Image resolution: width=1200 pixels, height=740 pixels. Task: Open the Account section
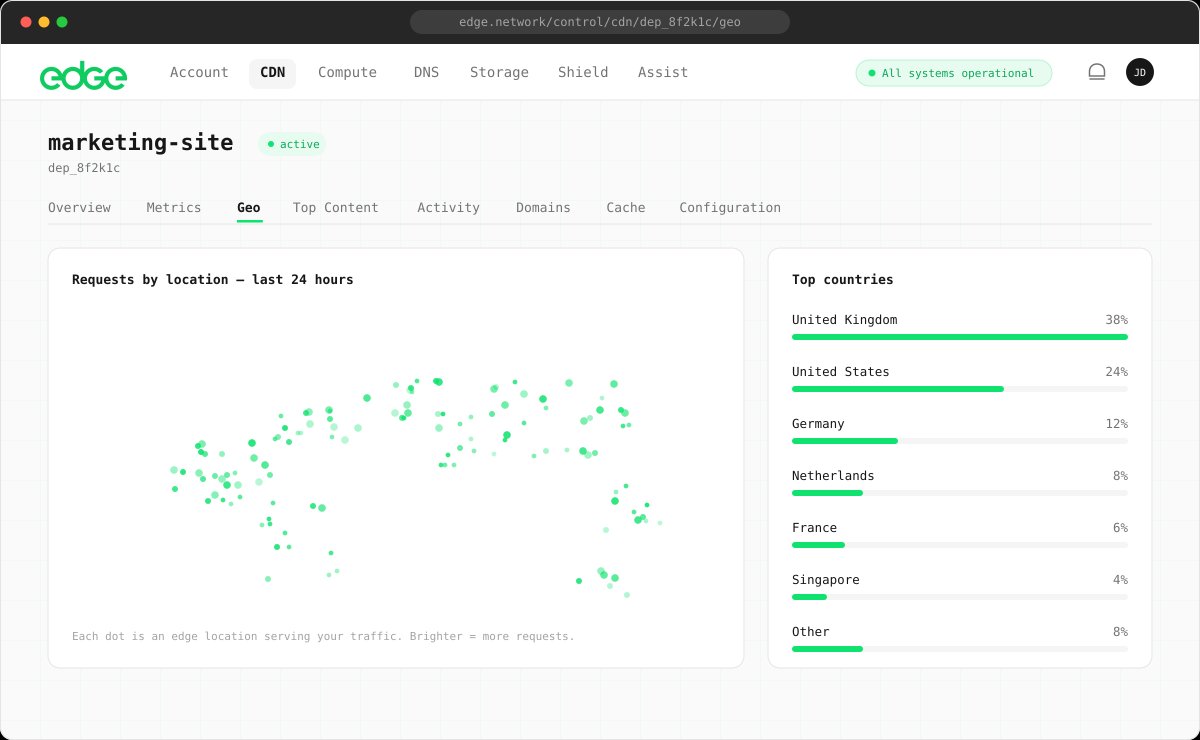tap(199, 72)
